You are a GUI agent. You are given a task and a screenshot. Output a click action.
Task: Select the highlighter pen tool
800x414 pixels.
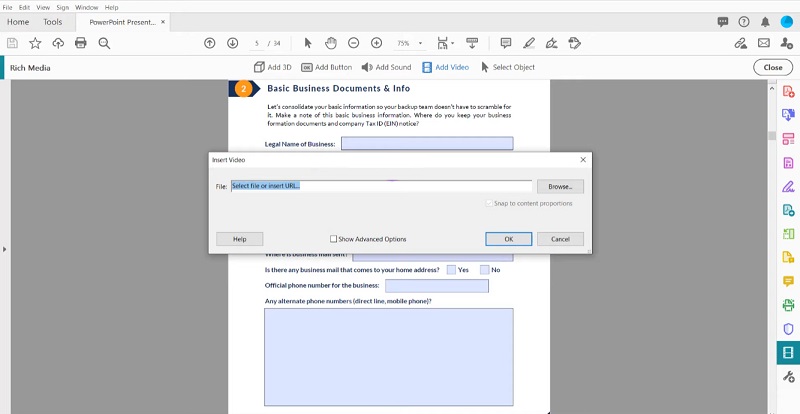tap(529, 43)
